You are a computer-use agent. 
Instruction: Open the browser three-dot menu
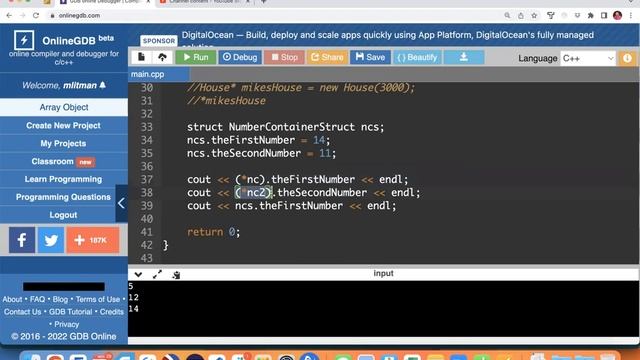(x=631, y=16)
